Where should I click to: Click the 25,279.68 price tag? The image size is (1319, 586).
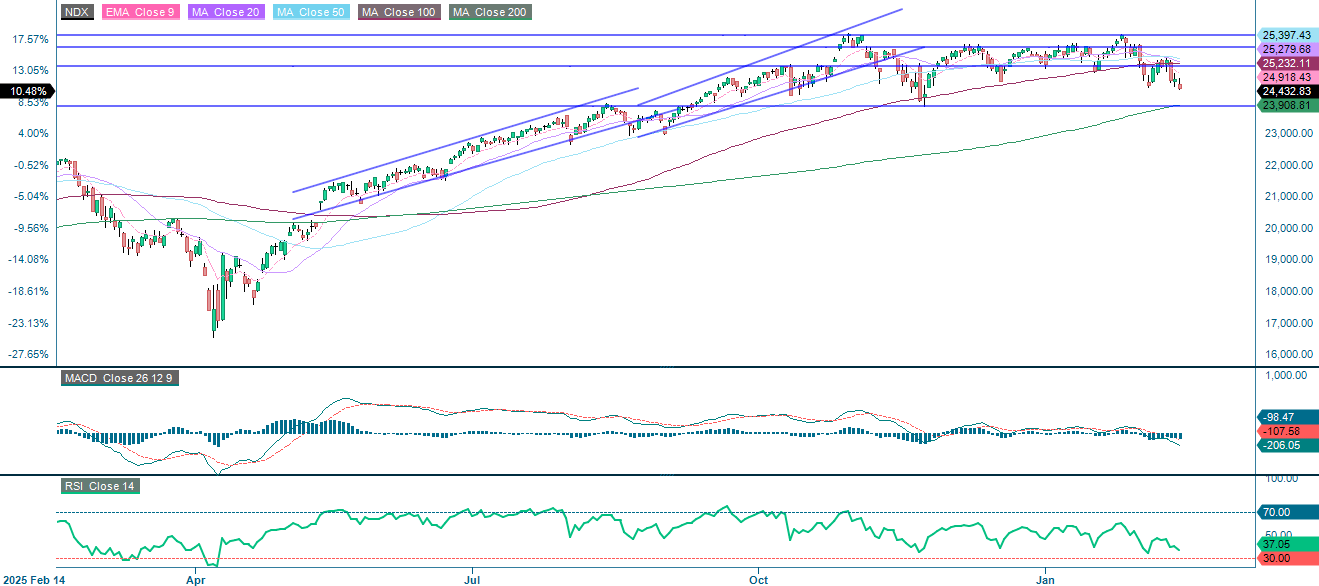click(1286, 49)
